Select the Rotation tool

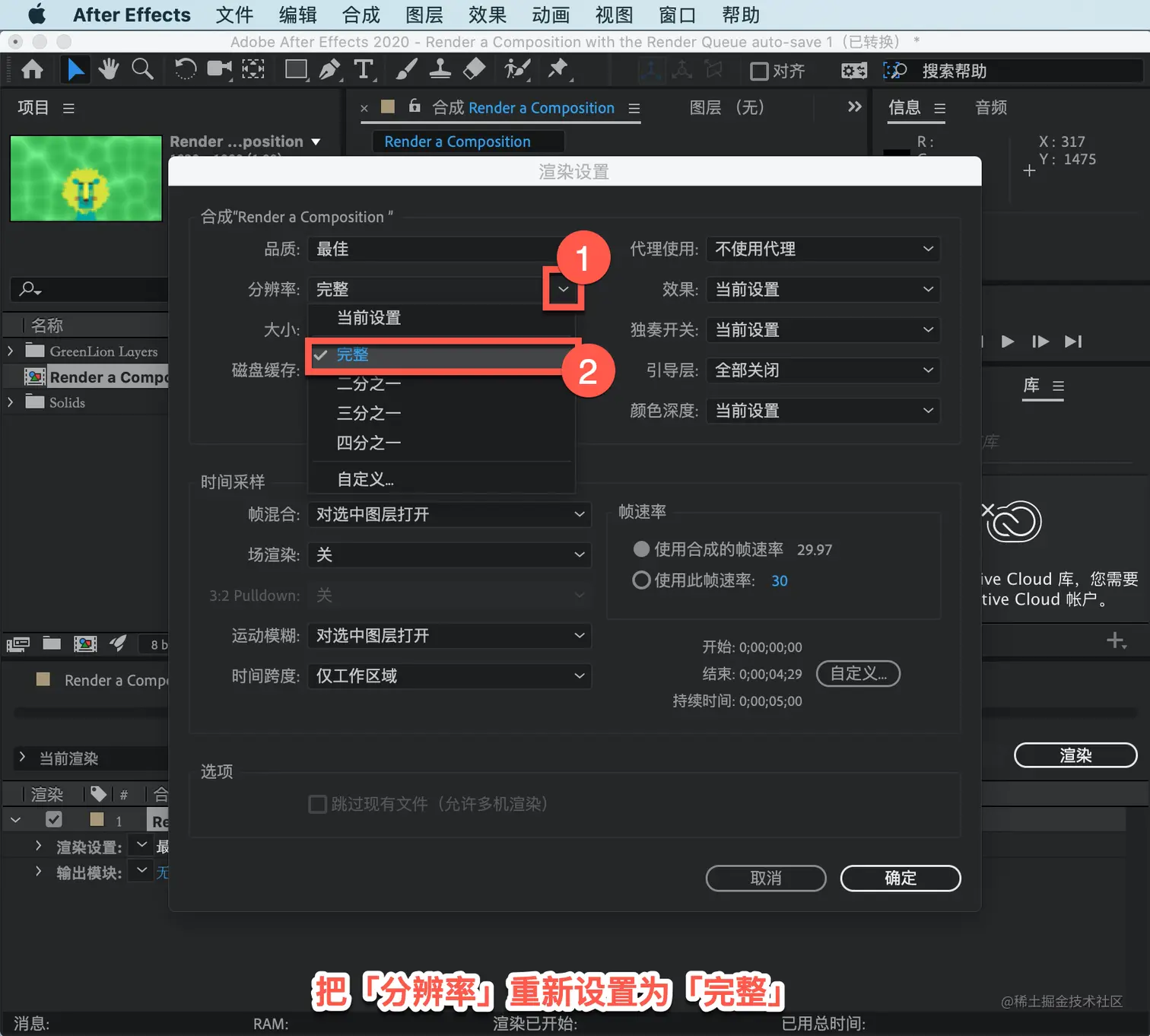185,69
